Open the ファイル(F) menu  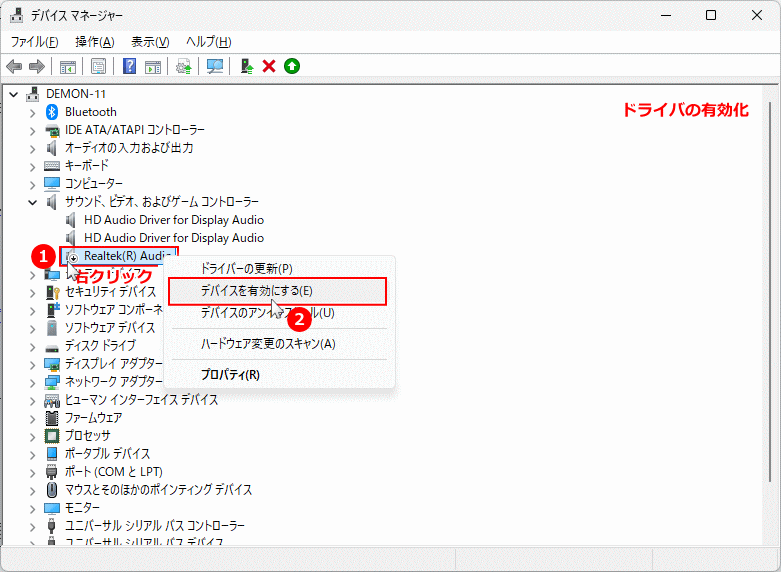coord(34,42)
